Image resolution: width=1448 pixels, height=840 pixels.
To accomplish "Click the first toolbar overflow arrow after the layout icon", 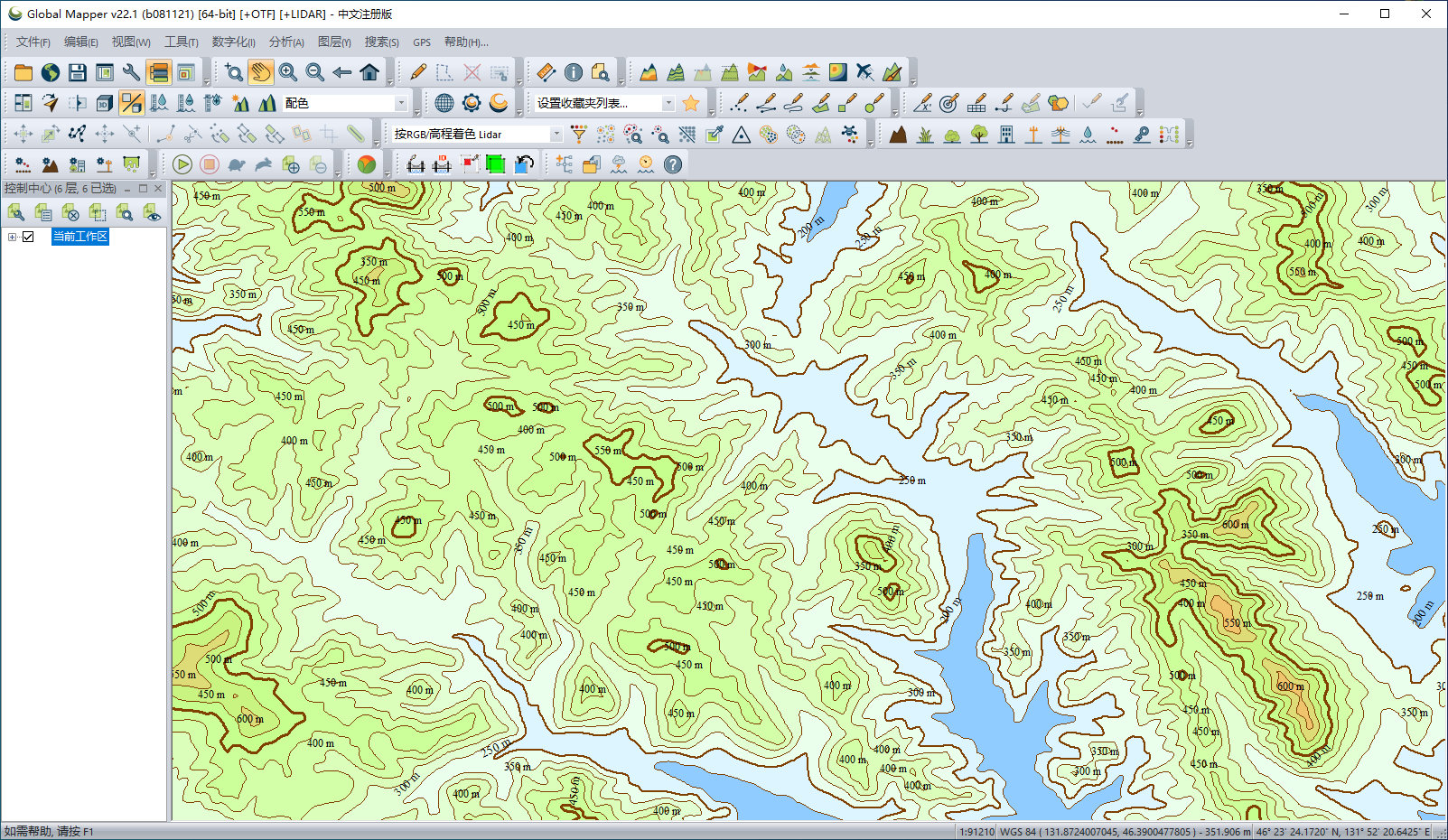I will [x=206, y=79].
